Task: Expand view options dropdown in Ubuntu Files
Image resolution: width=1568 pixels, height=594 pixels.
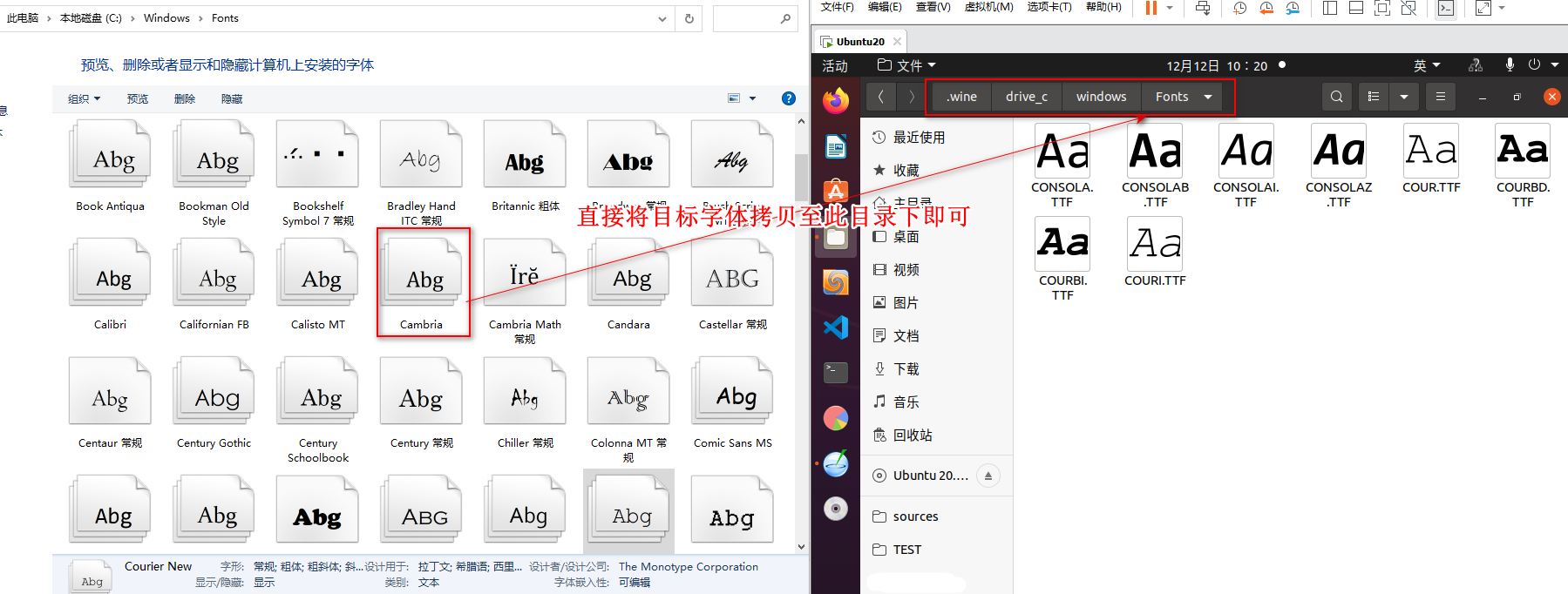Action: tap(1404, 97)
